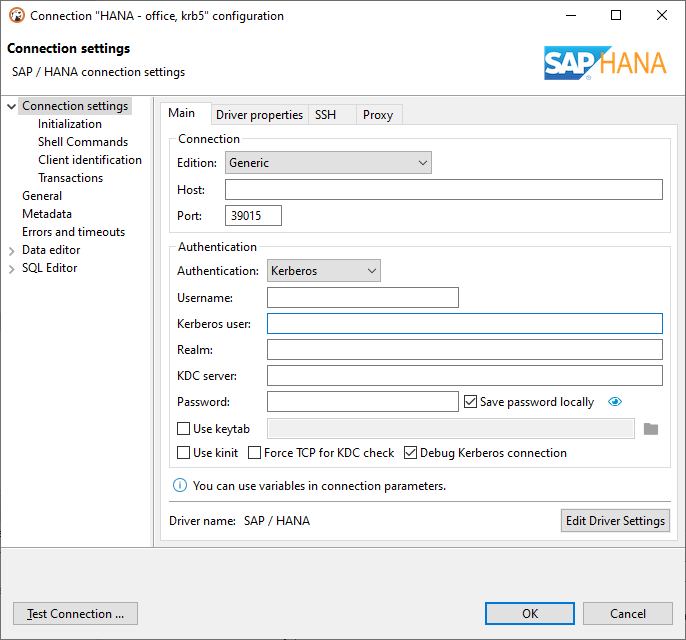The height and width of the screenshot is (640, 686).
Task: Close the configuration dialog window
Action: coord(662,15)
